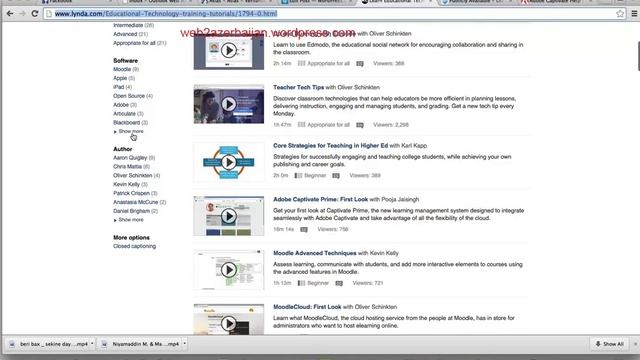Screen dimensions: 640x360
Task: Click the beri bax mp4 download file icon
Action: (12, 344)
